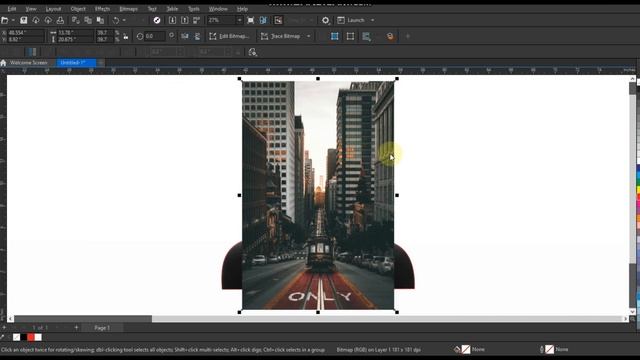Open the Table menu
Viewport: 640px width, 360px height.
point(172,9)
